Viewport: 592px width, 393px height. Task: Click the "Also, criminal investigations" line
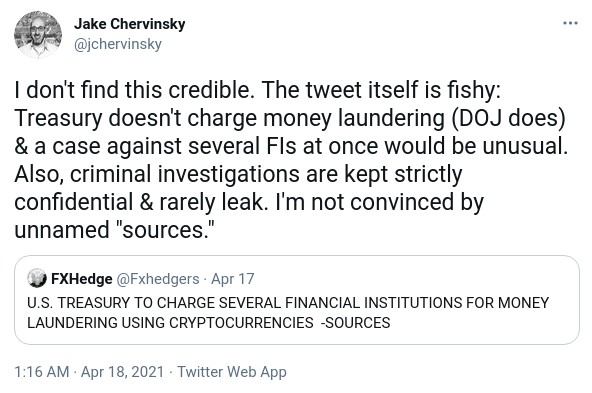tap(238, 174)
